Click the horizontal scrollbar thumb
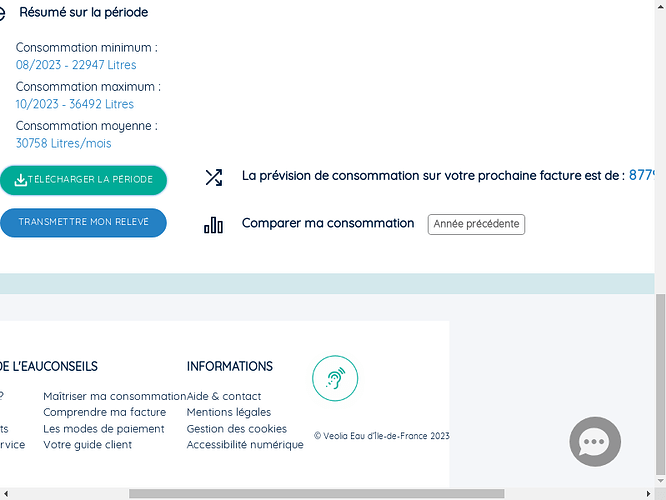This screenshot has height=500, width=666. (316, 494)
